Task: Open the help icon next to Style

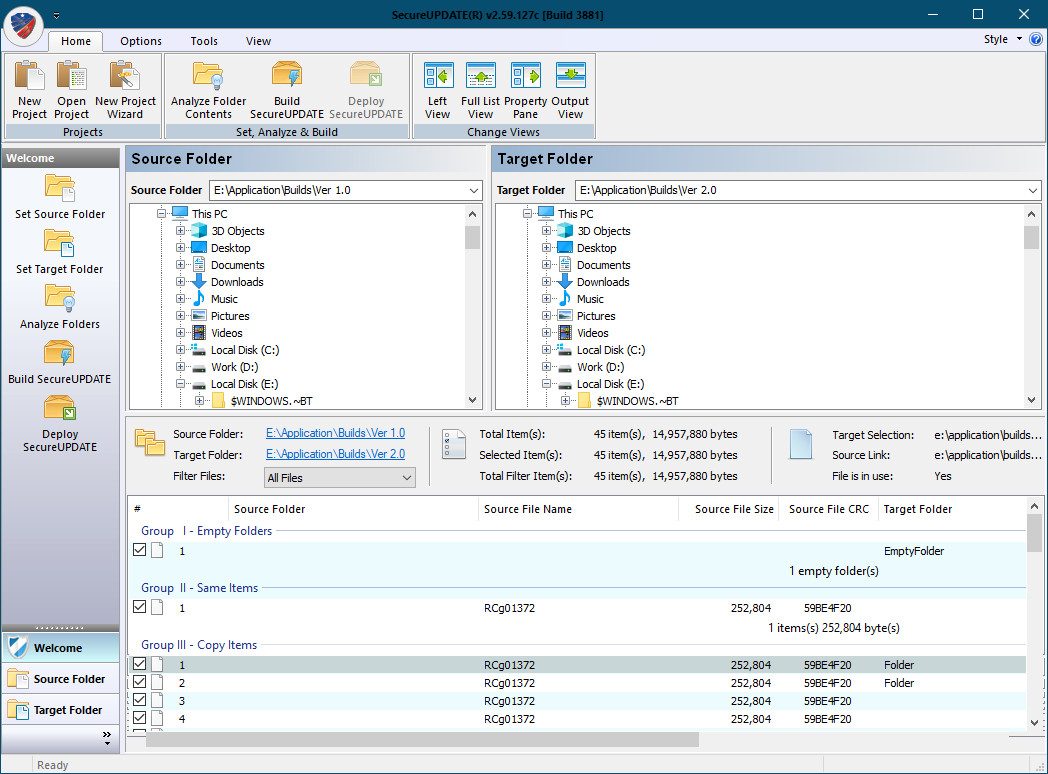Action: click(x=1035, y=39)
